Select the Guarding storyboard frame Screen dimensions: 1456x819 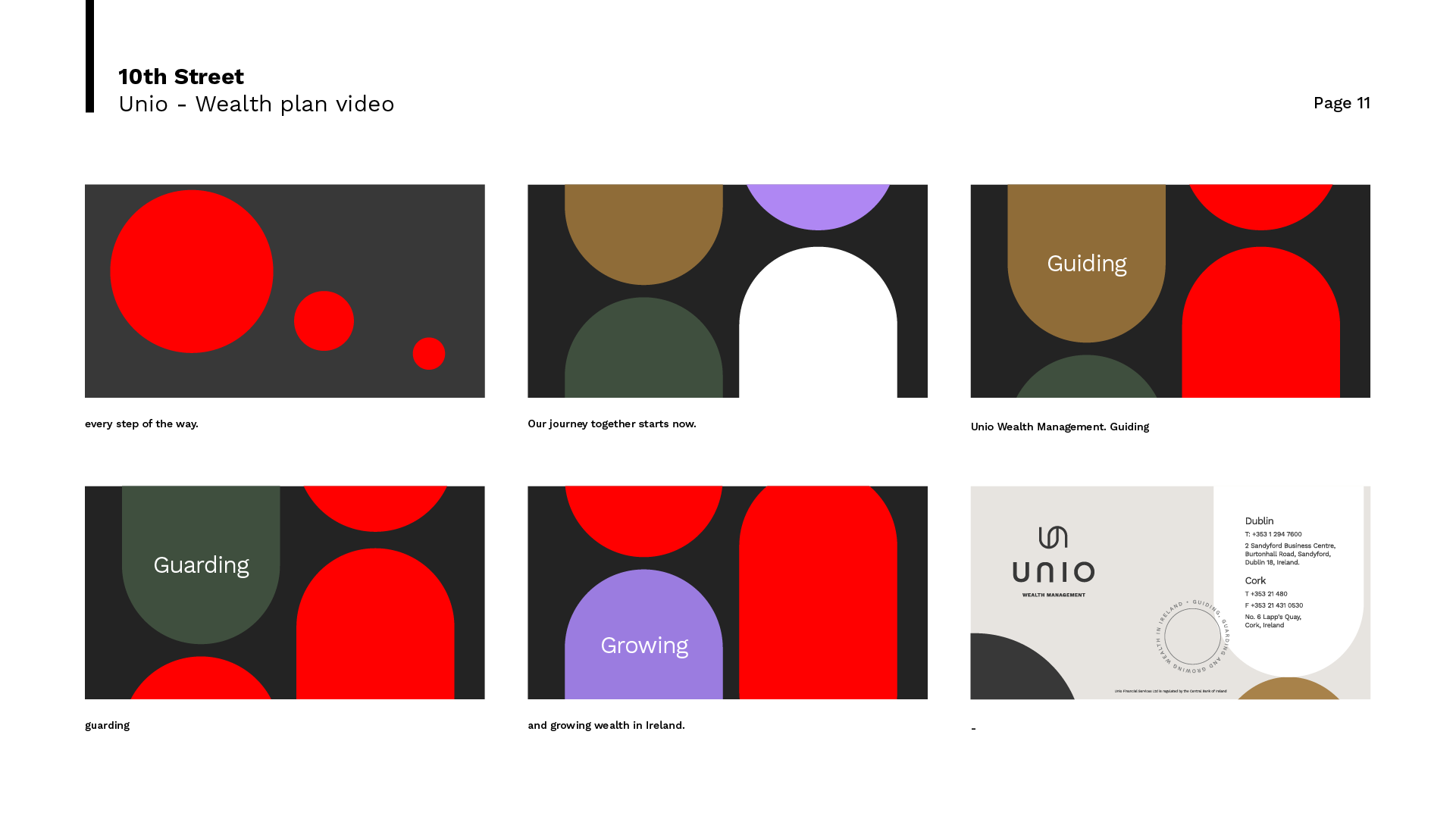[284, 592]
